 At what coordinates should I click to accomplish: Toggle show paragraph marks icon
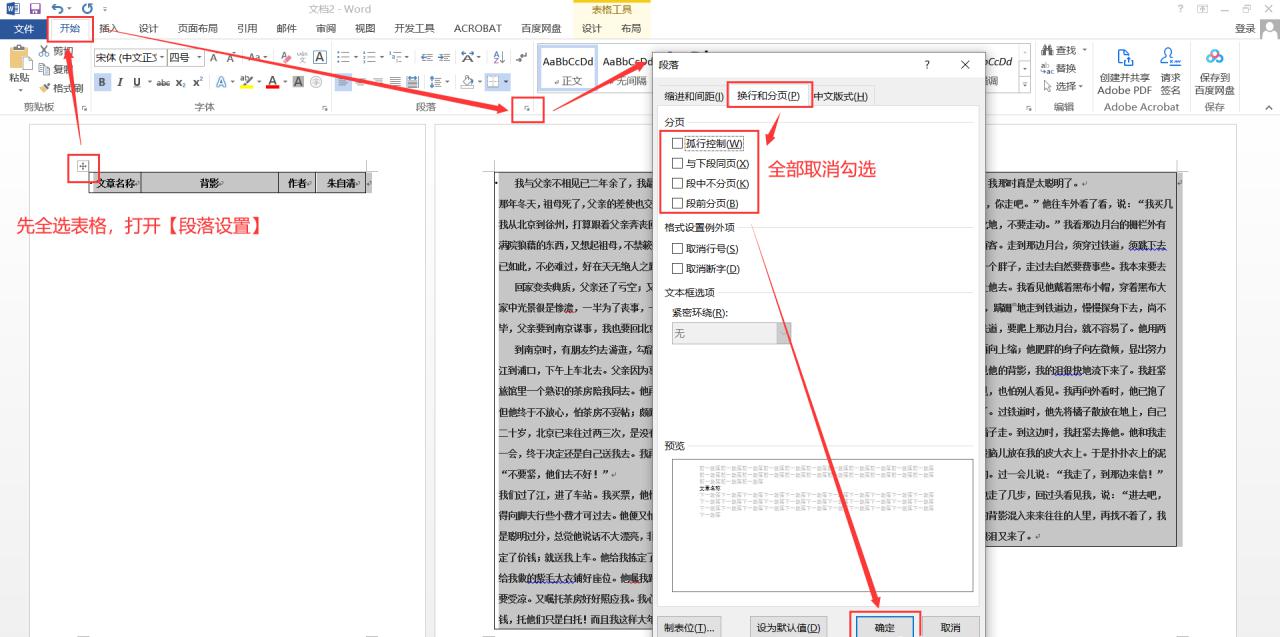(523, 57)
